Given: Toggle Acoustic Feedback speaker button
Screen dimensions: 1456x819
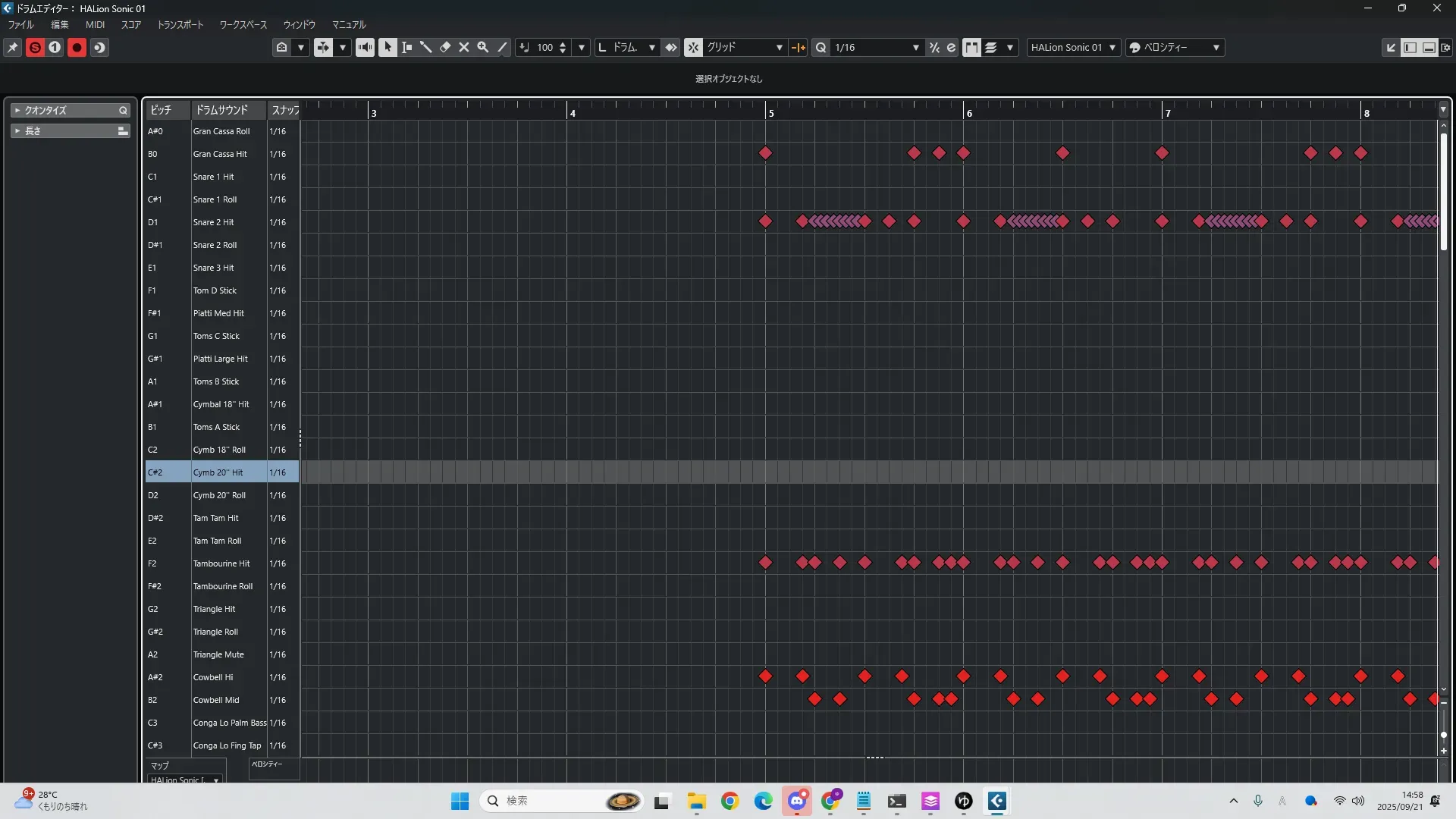Looking at the screenshot, I should (x=365, y=47).
